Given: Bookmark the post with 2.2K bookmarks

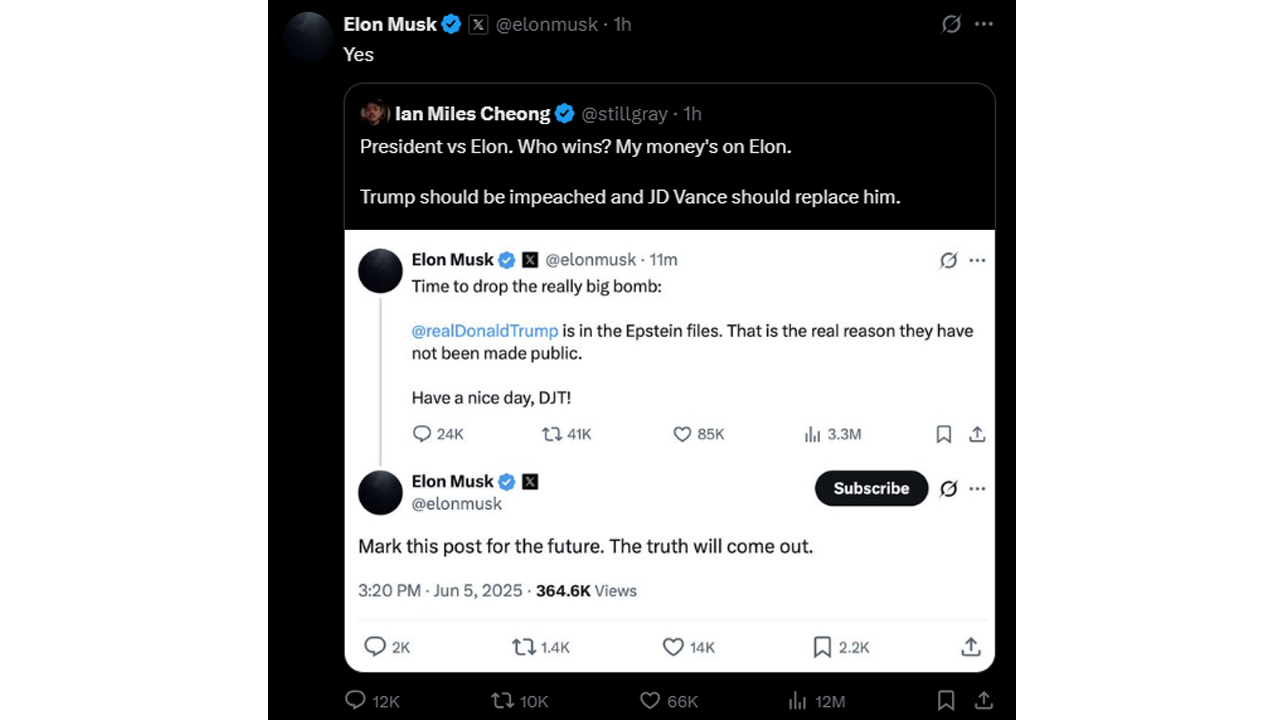Looking at the screenshot, I should pyautogui.click(x=822, y=647).
